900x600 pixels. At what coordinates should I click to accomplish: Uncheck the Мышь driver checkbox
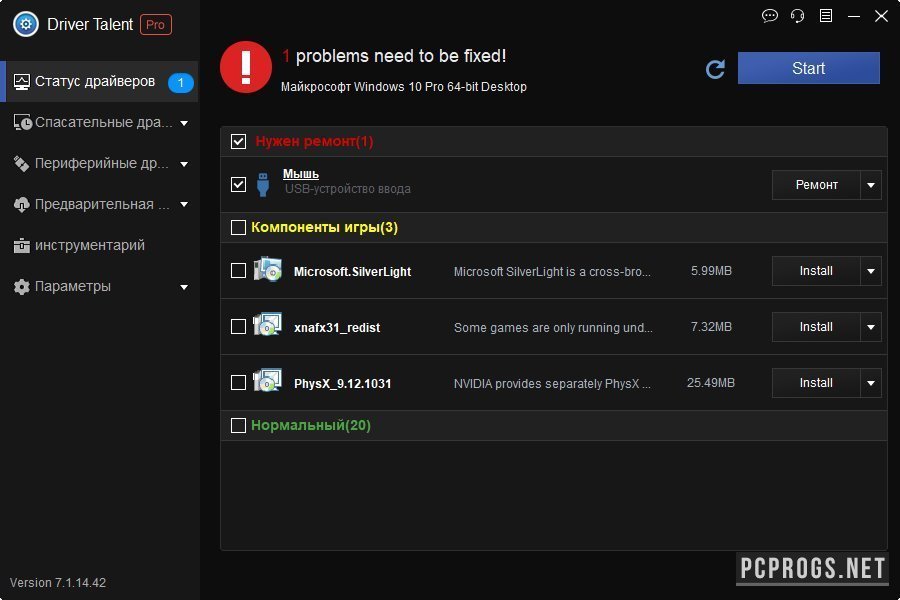238,184
